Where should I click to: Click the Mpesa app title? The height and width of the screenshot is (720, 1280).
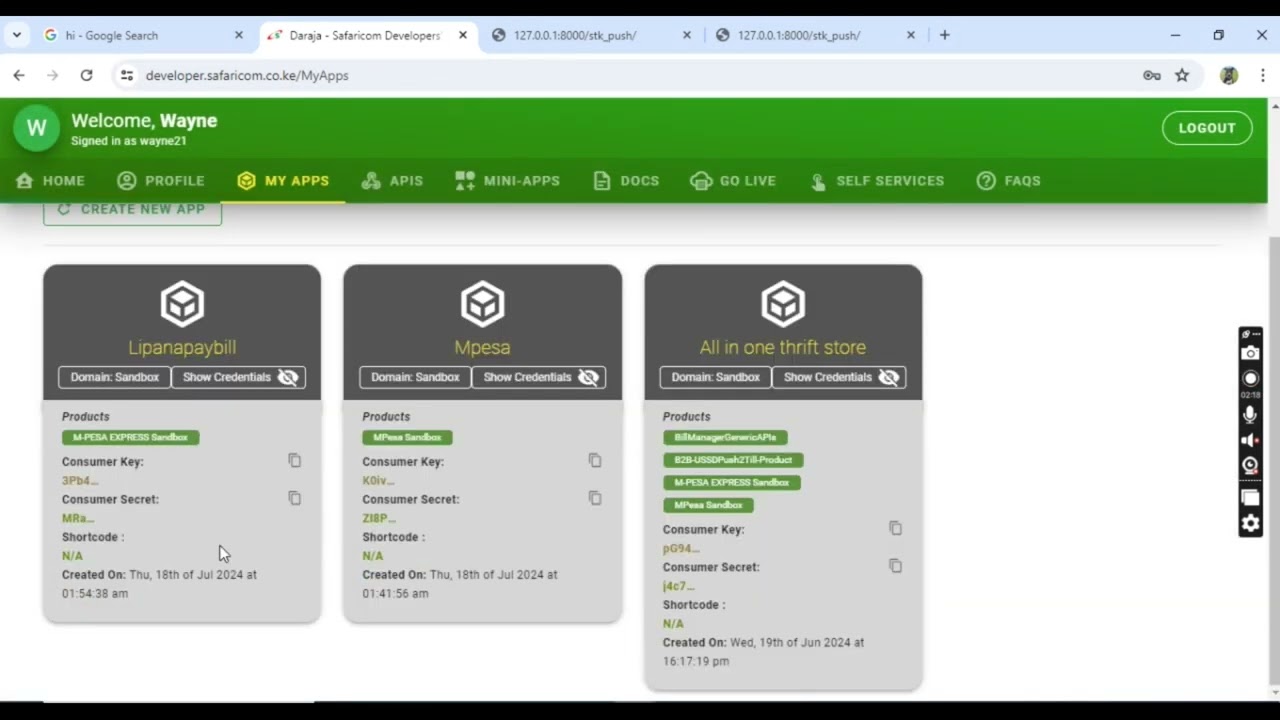(482, 347)
